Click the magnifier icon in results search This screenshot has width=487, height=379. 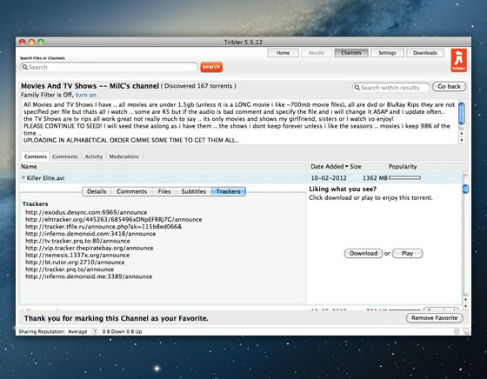coord(357,87)
